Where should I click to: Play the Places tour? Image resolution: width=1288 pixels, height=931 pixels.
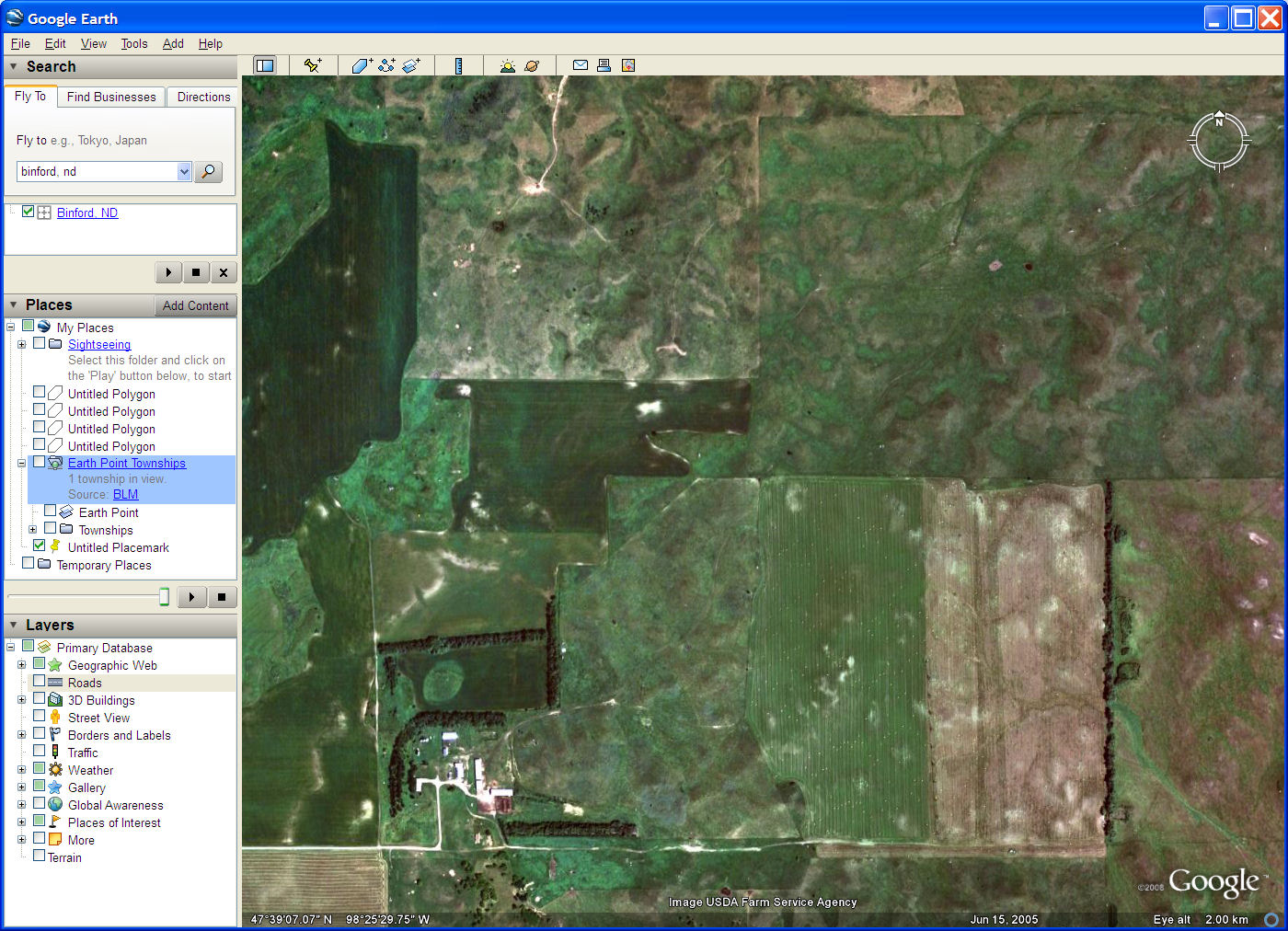[x=191, y=597]
